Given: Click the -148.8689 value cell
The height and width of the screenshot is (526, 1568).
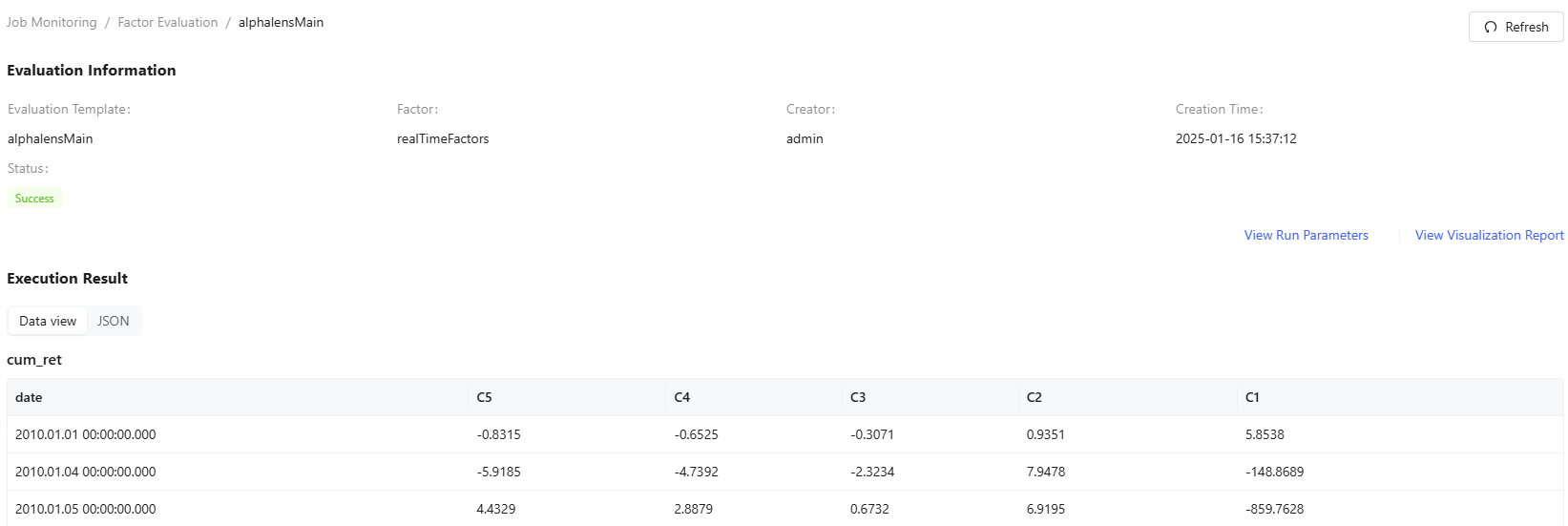Looking at the screenshot, I should 1274,472.
